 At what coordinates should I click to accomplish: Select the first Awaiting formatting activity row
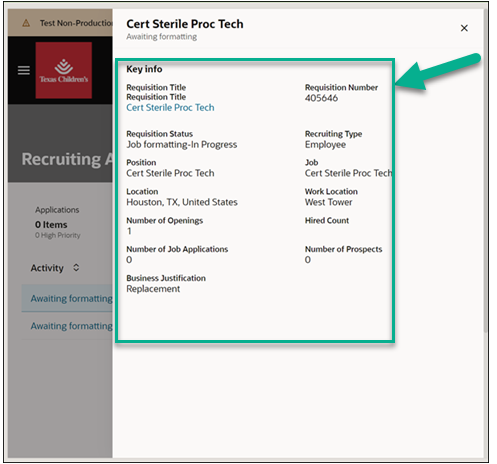tap(67, 298)
